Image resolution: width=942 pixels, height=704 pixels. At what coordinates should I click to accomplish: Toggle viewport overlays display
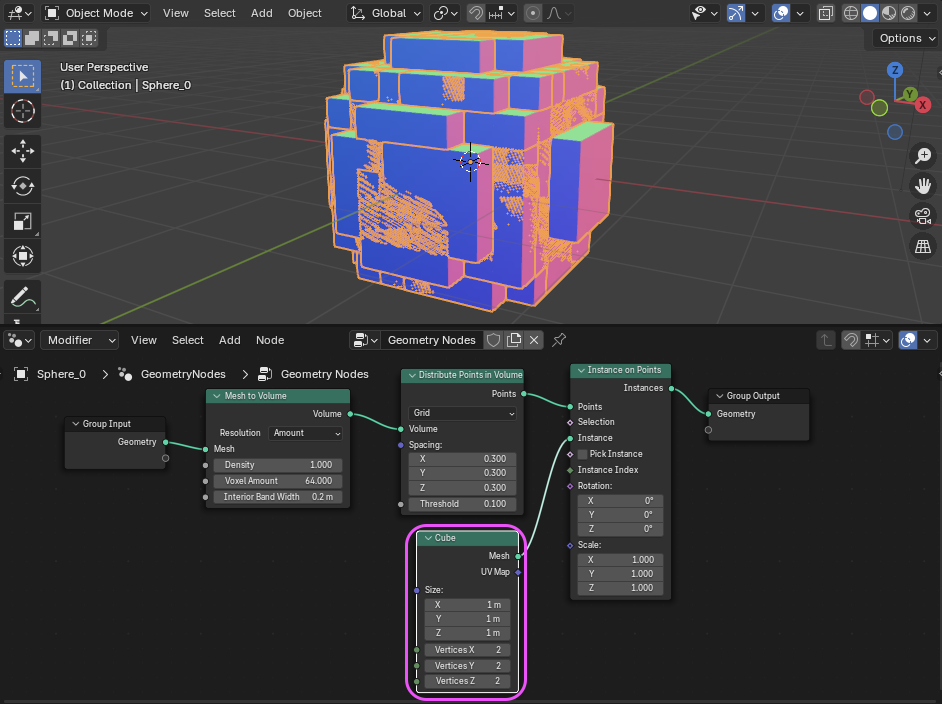coord(781,13)
